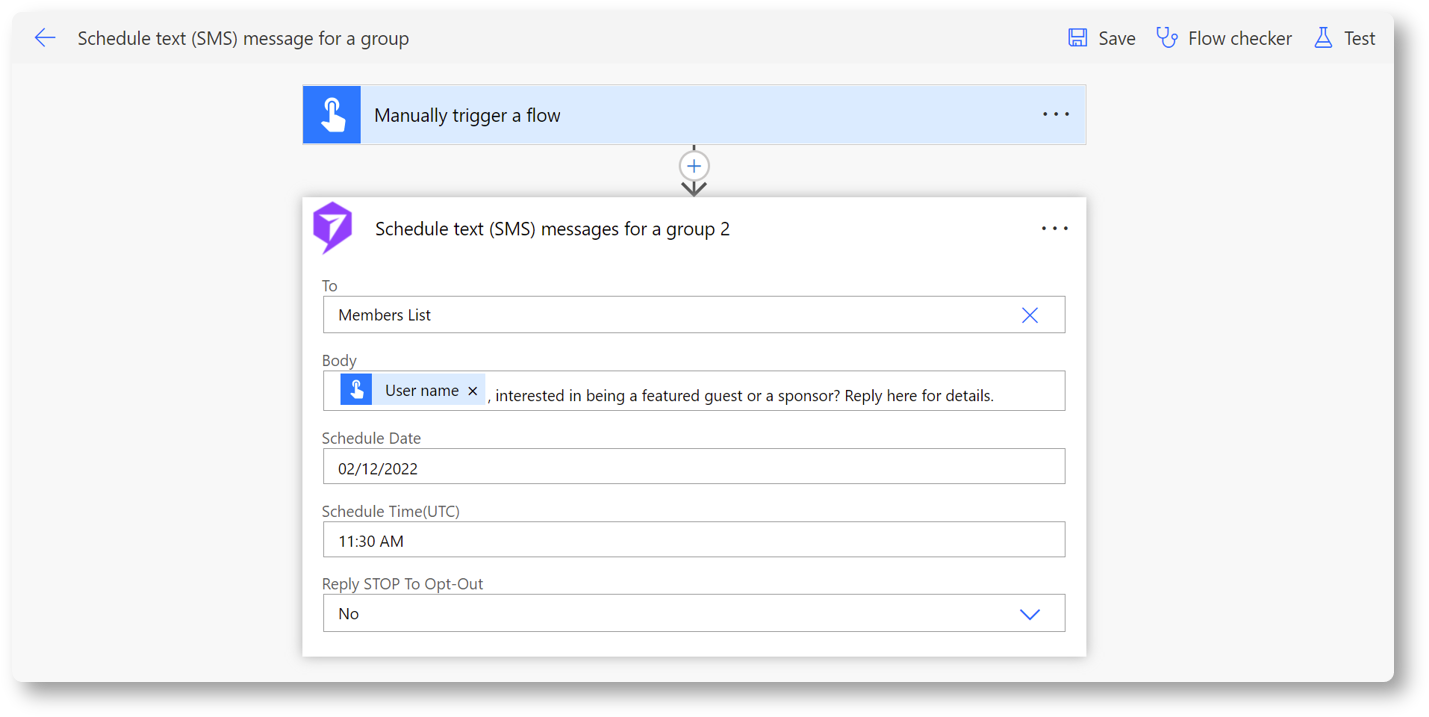This screenshot has height=717, width=1429.
Task: Click the Manually trigger a flow hand icon
Action: (x=332, y=115)
